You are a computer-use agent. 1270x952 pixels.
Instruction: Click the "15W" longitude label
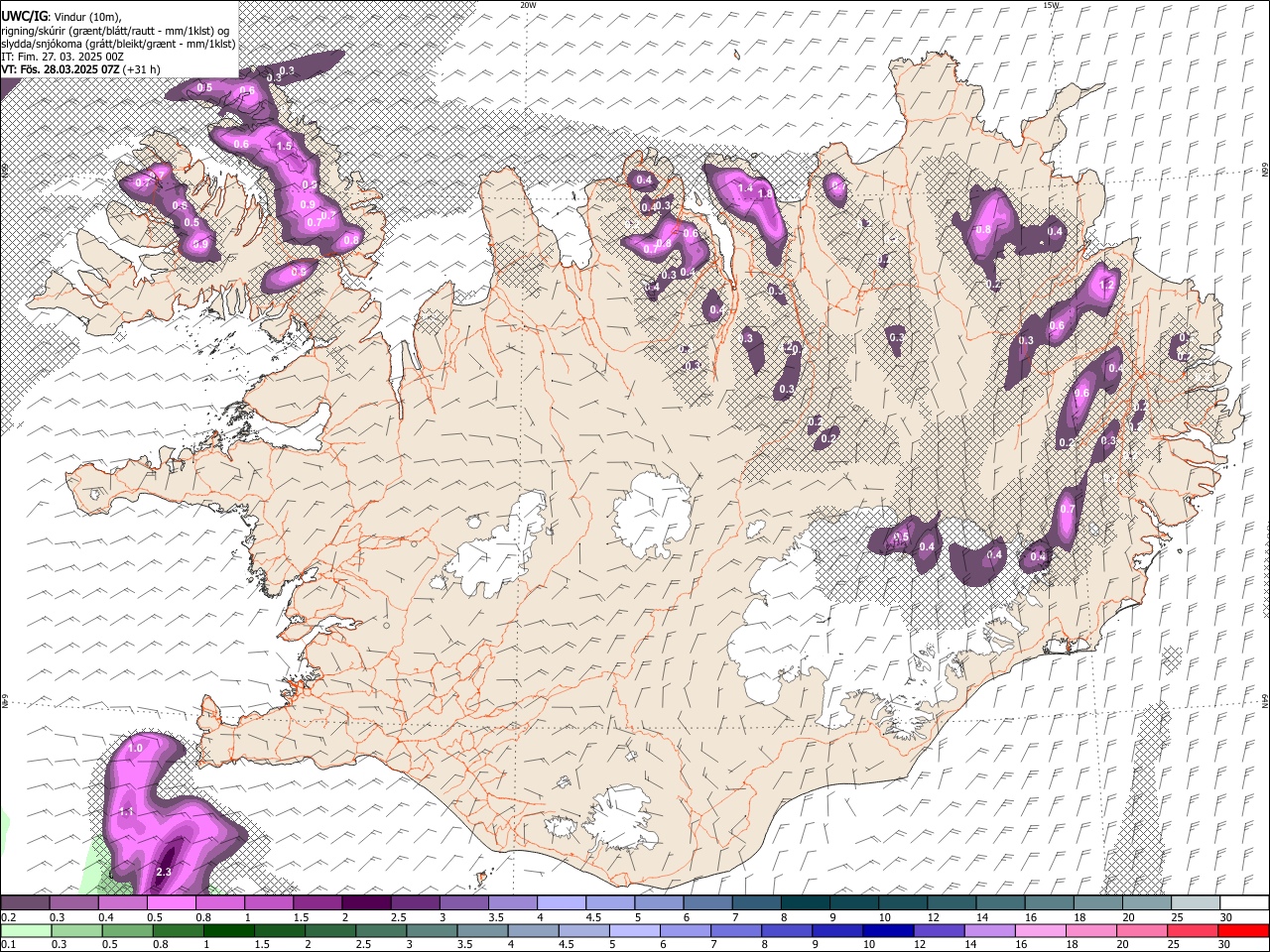1051,5
